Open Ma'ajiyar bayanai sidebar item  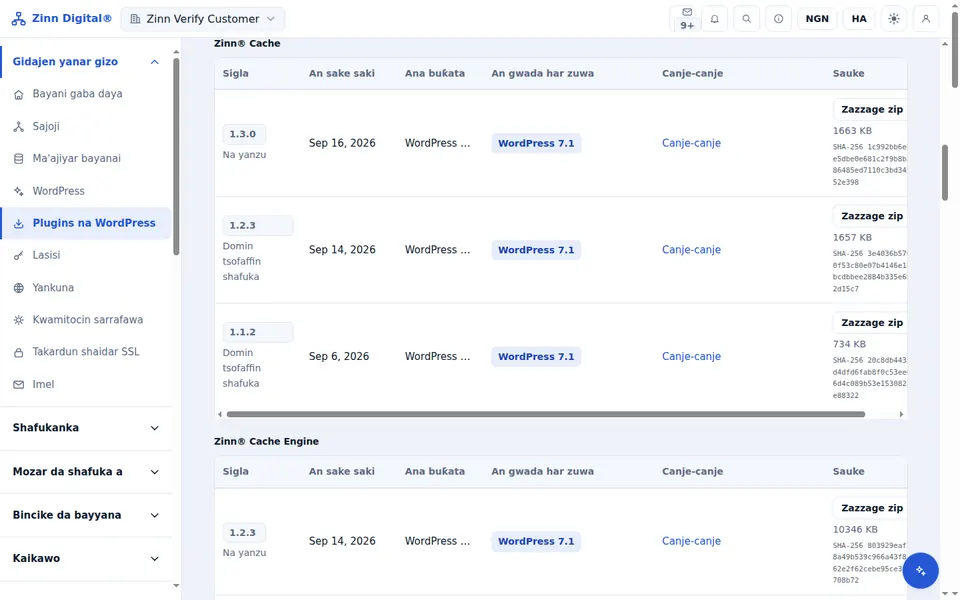77,159
